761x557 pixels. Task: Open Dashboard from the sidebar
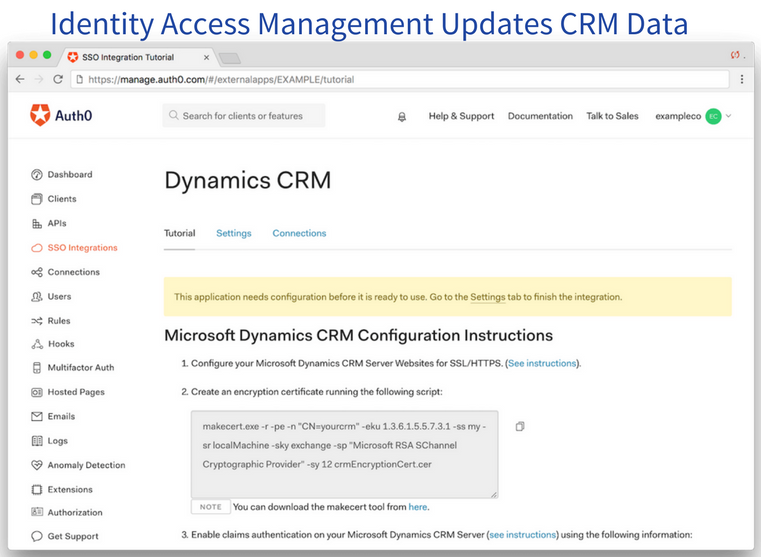(70, 175)
